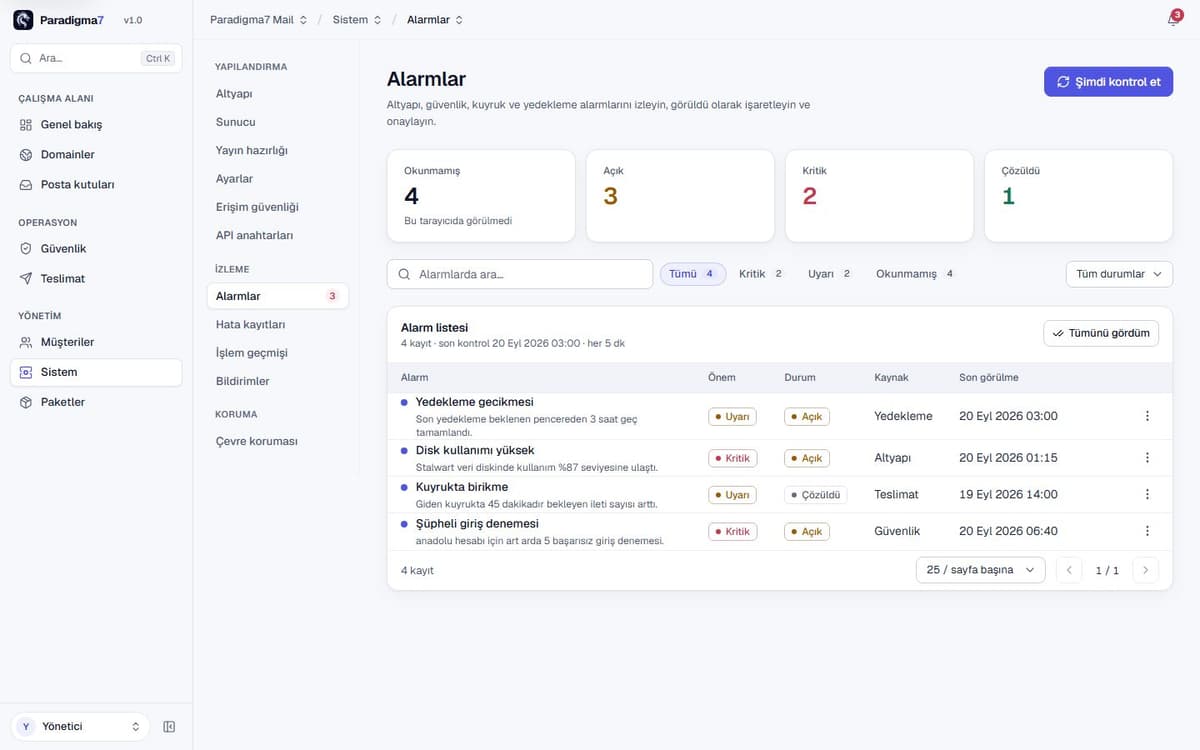Click the Yedekleme gecikmesi alarm title
Screen dimensions: 1200x750
pyautogui.click(x=475, y=401)
